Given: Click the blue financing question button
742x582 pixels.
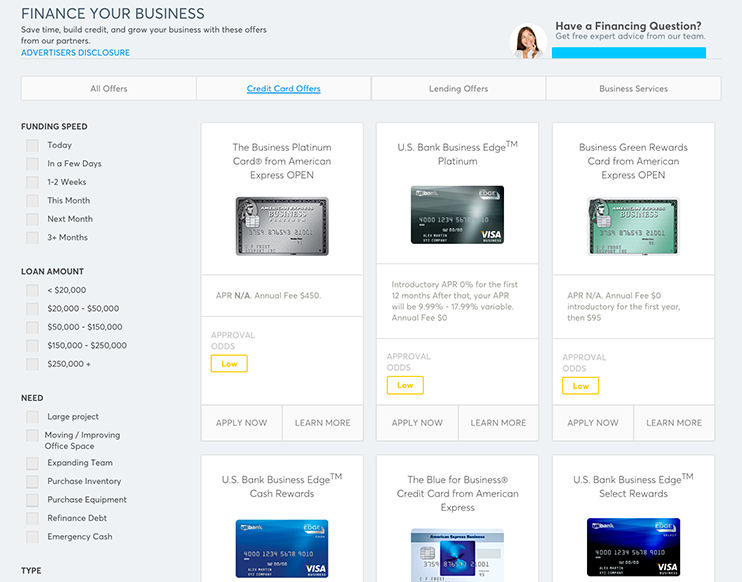Looking at the screenshot, I should (628, 53).
